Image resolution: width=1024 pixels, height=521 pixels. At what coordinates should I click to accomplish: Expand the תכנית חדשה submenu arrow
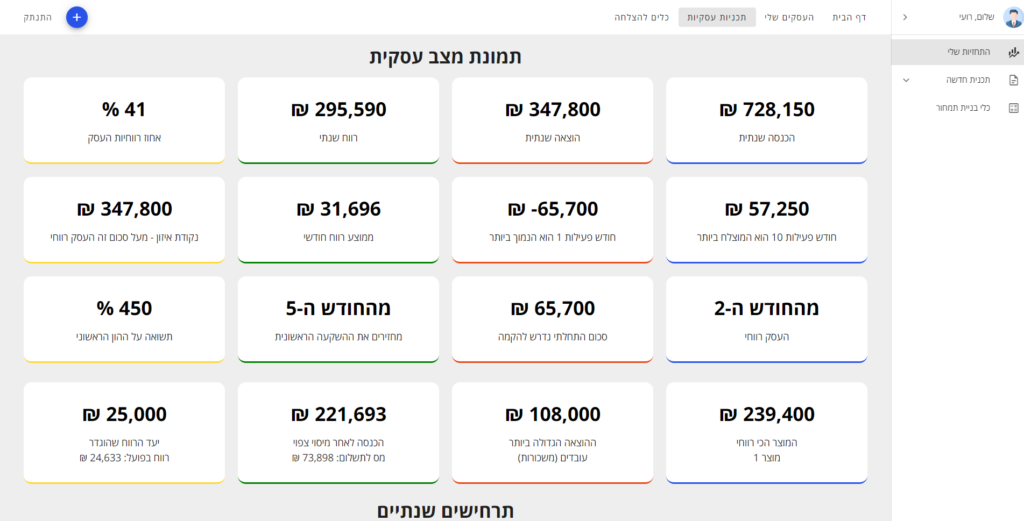click(906, 80)
